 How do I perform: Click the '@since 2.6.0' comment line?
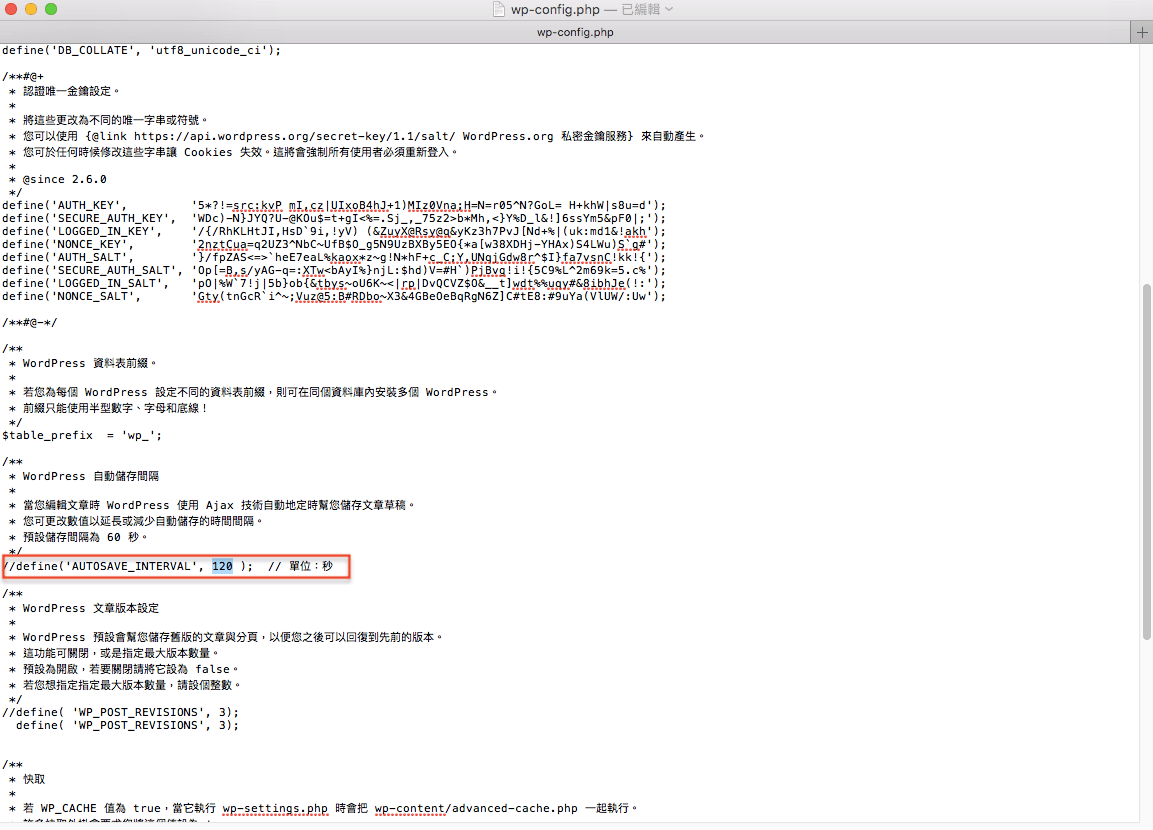[57, 179]
